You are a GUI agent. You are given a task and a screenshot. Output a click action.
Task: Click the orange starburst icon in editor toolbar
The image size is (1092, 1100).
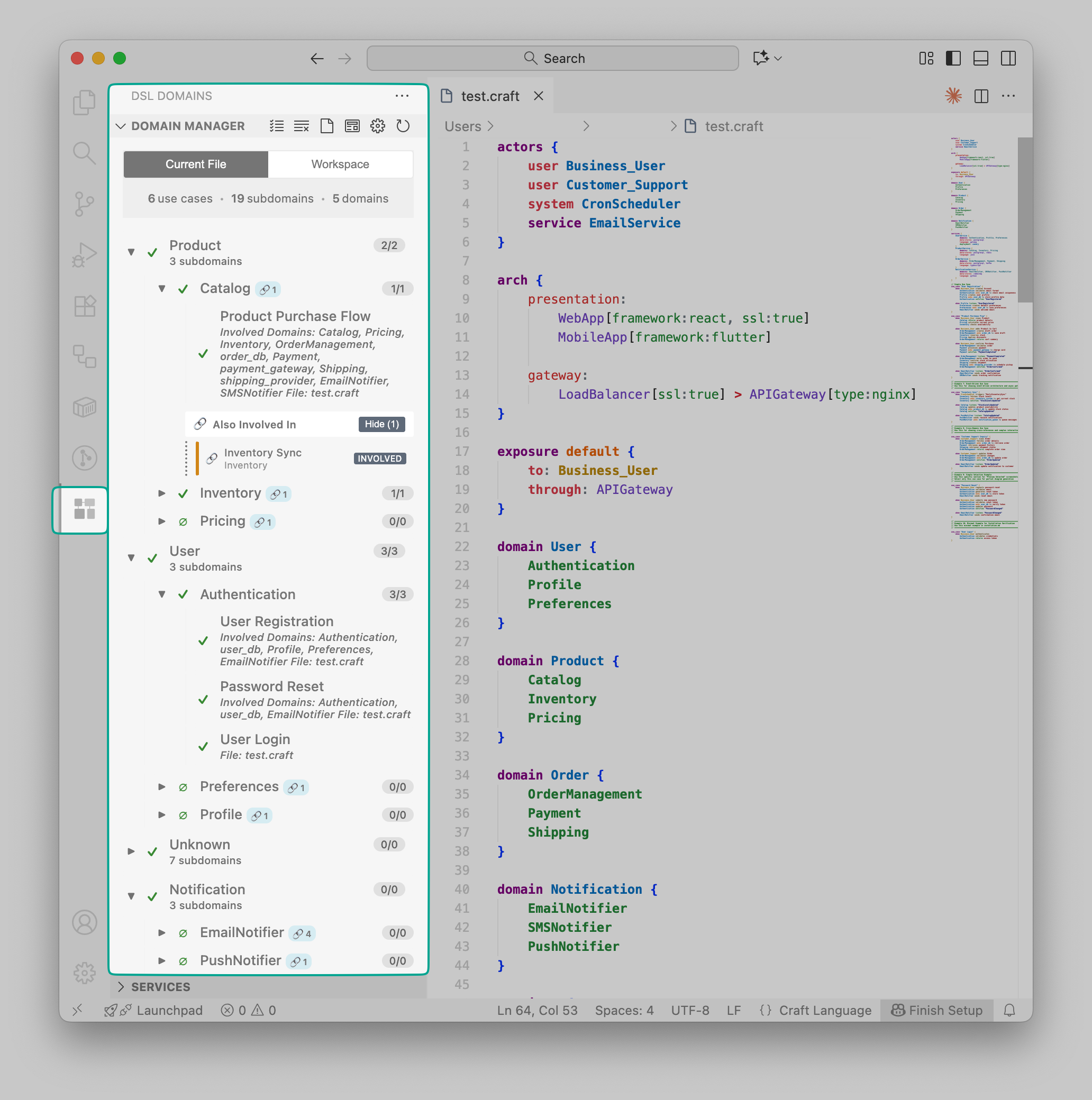(x=953, y=96)
